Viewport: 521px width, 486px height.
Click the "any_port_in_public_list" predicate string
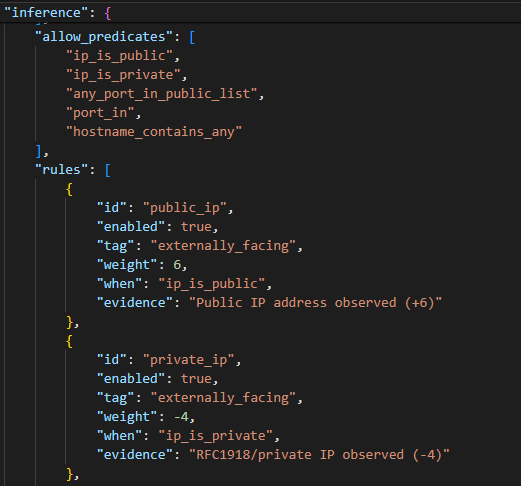tap(162, 94)
